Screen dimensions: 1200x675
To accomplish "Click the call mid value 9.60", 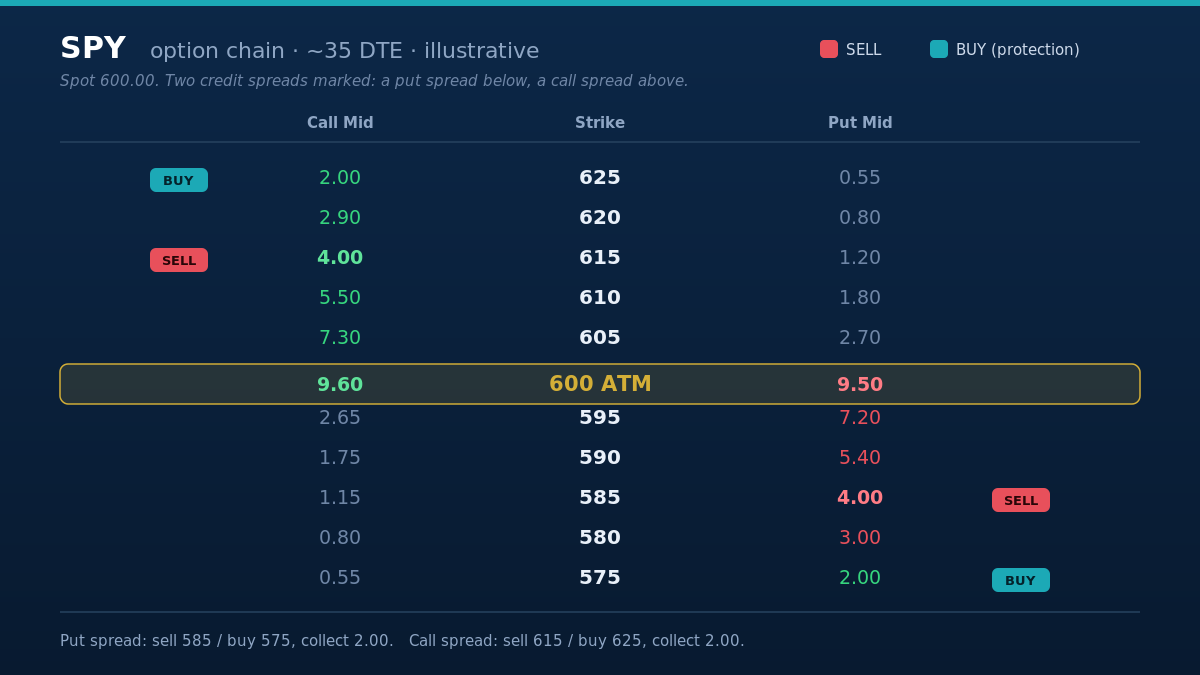I will 340,385.
